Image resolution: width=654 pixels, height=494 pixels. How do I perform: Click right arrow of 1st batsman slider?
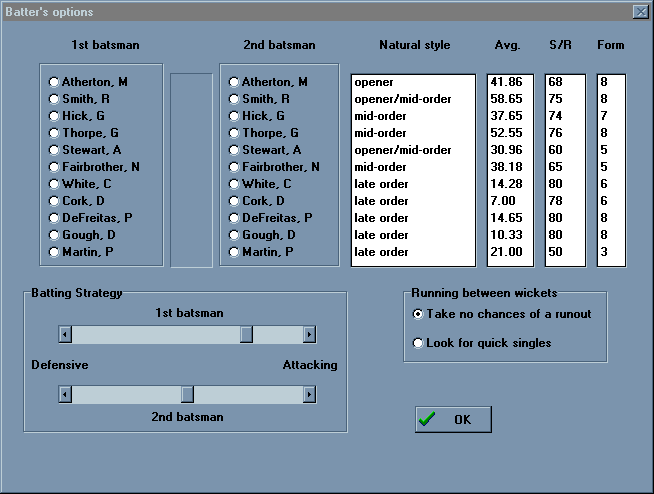(x=310, y=335)
